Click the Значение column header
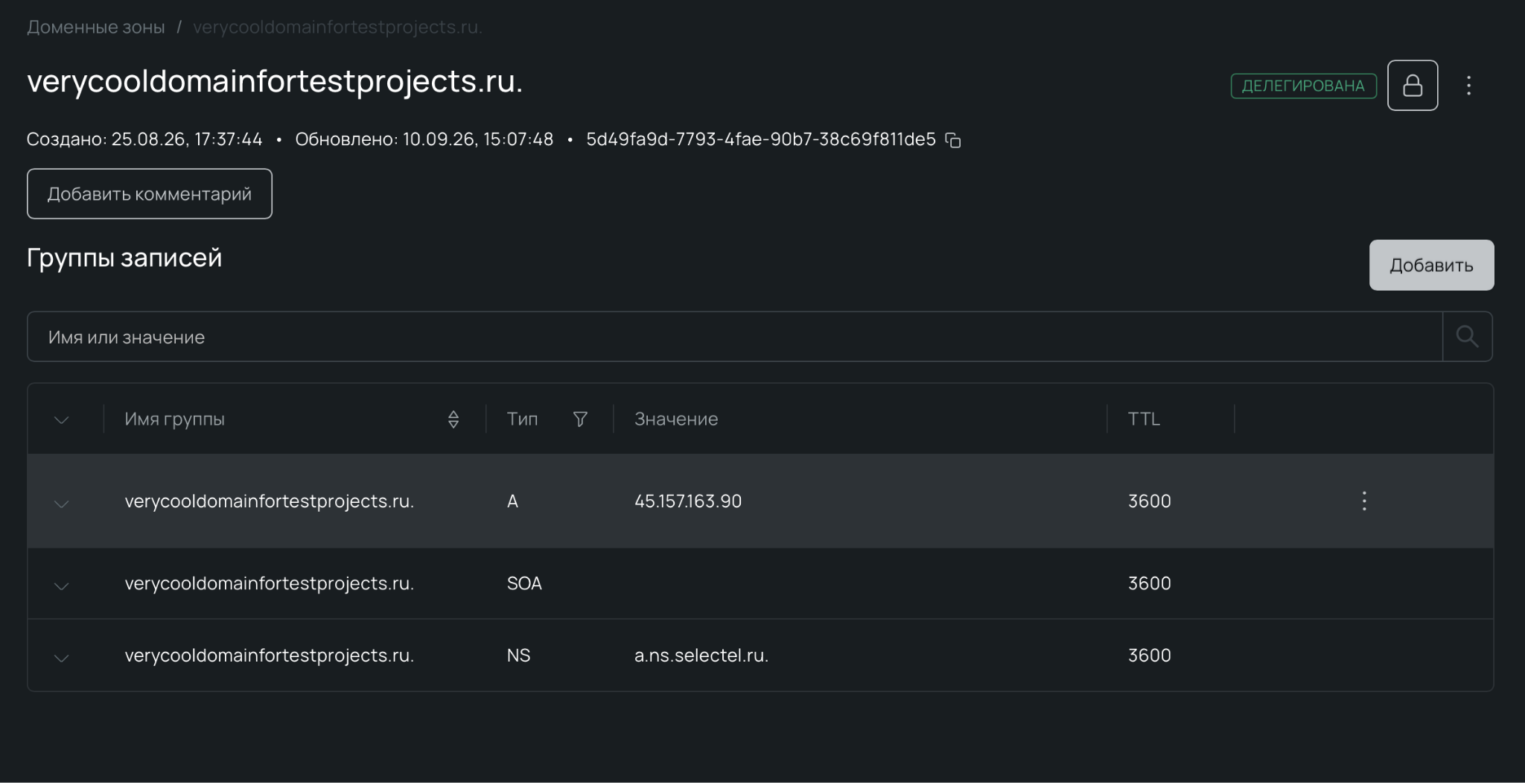 click(x=676, y=419)
